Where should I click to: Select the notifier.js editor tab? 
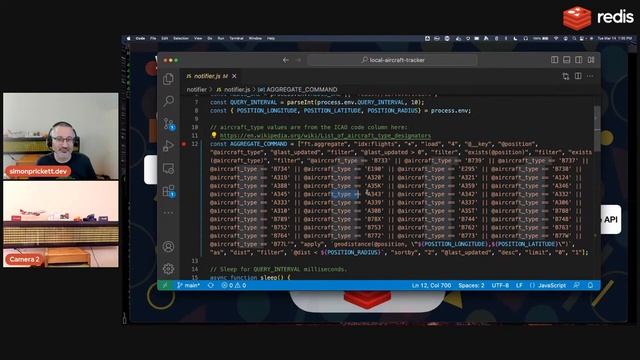211,76
